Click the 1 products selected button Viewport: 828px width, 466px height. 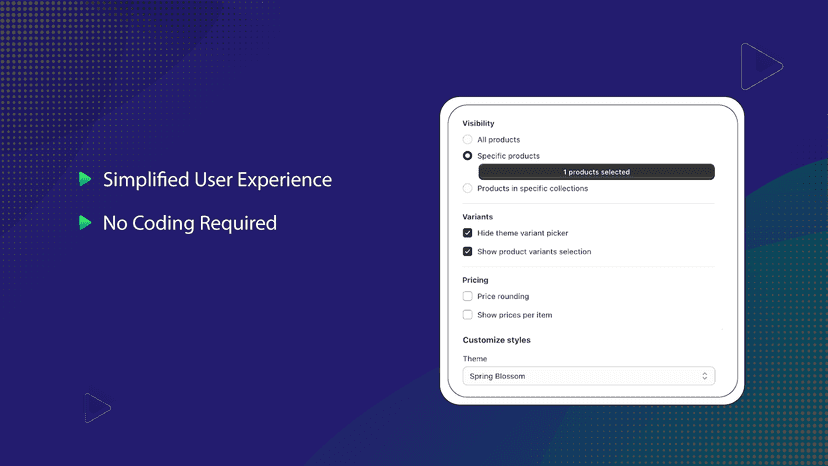pos(596,172)
